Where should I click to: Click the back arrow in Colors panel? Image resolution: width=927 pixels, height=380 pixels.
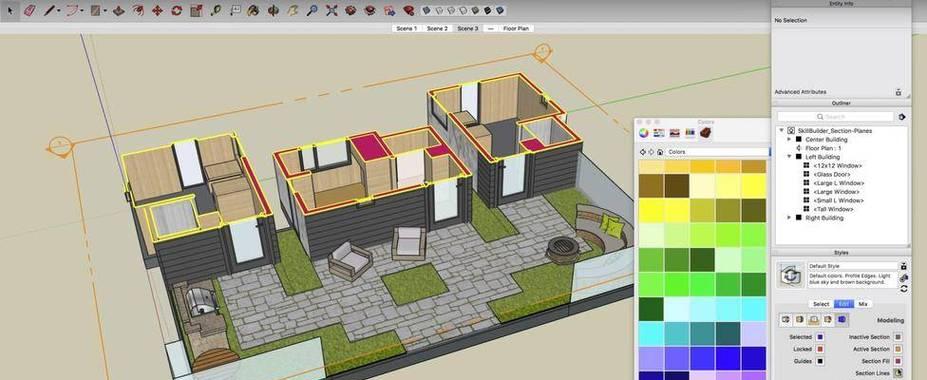click(x=643, y=152)
